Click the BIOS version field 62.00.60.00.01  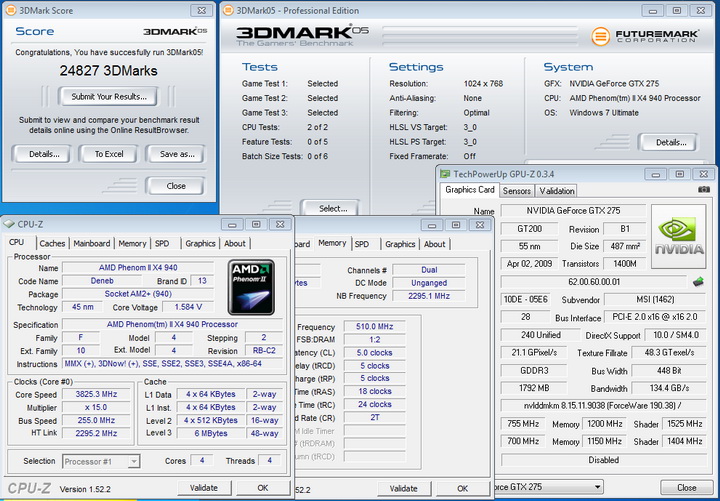click(x=594, y=281)
